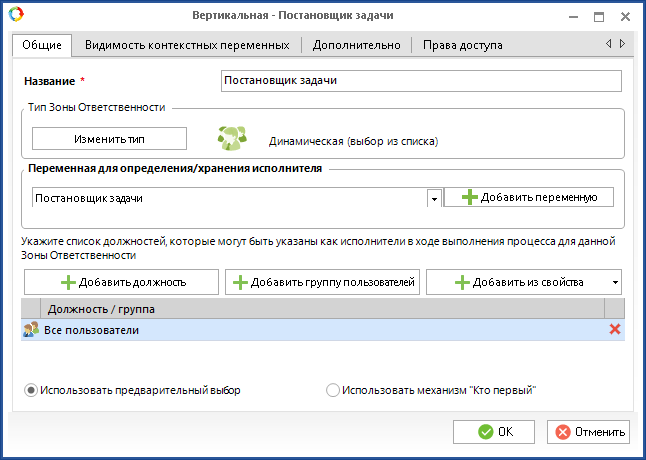Image resolution: width=646 pixels, height=460 pixels.
Task: Click Добавить должность button
Action: (x=120, y=283)
